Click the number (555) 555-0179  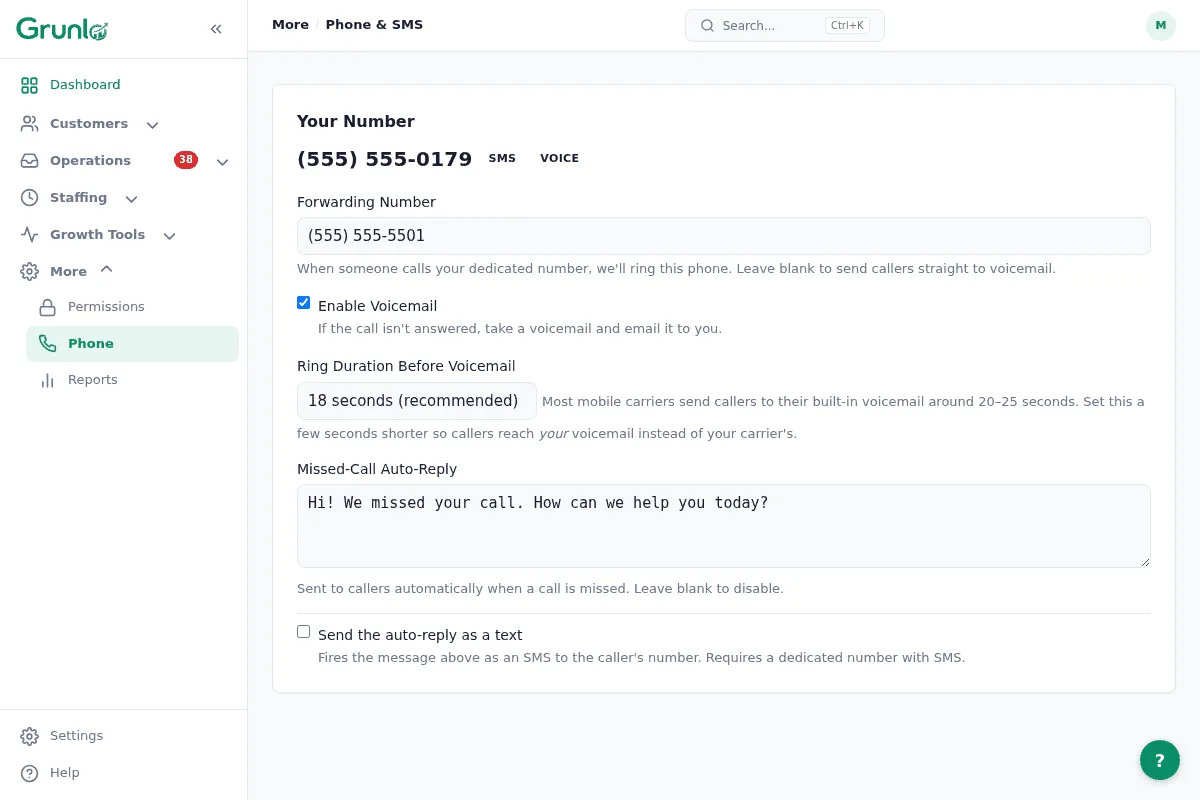[385, 159]
